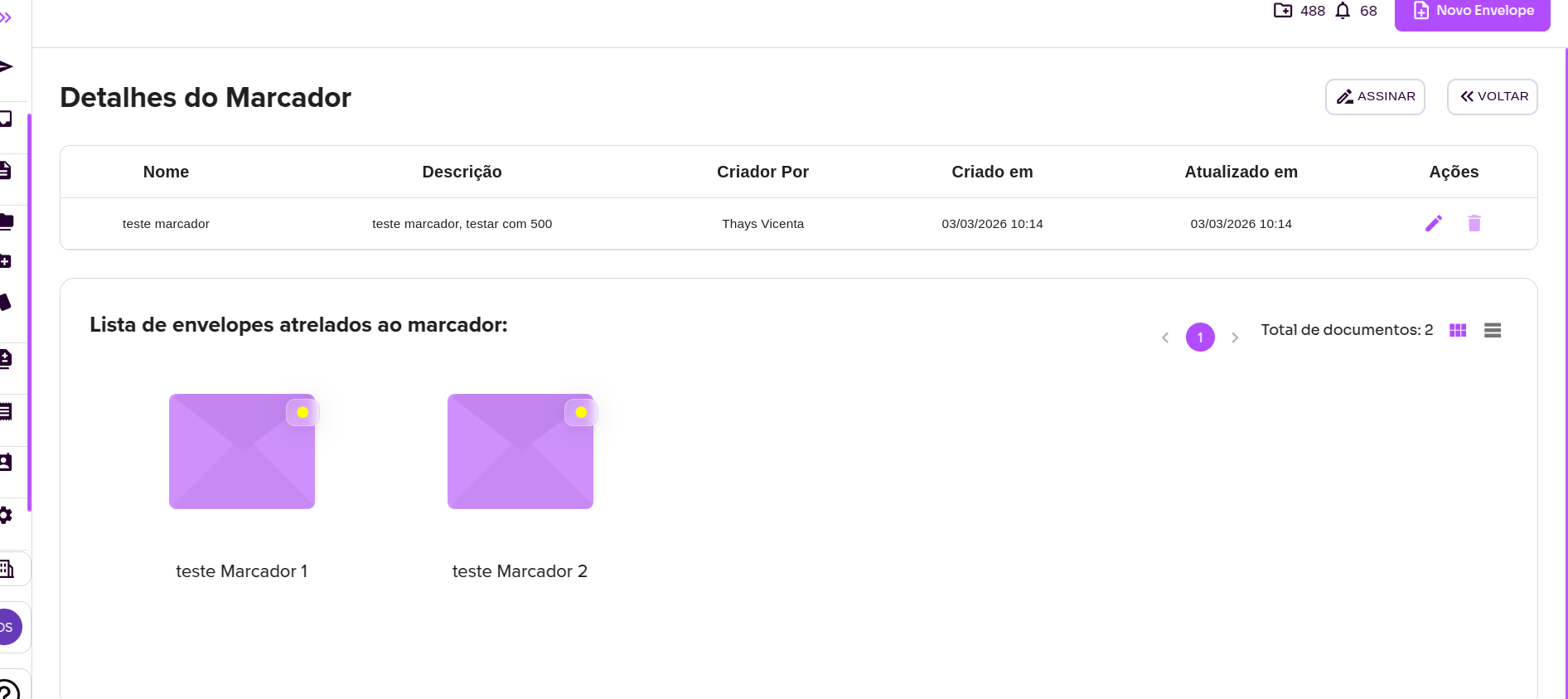1568x699 pixels.
Task: Open the notifications bell icon
Action: tap(1343, 11)
